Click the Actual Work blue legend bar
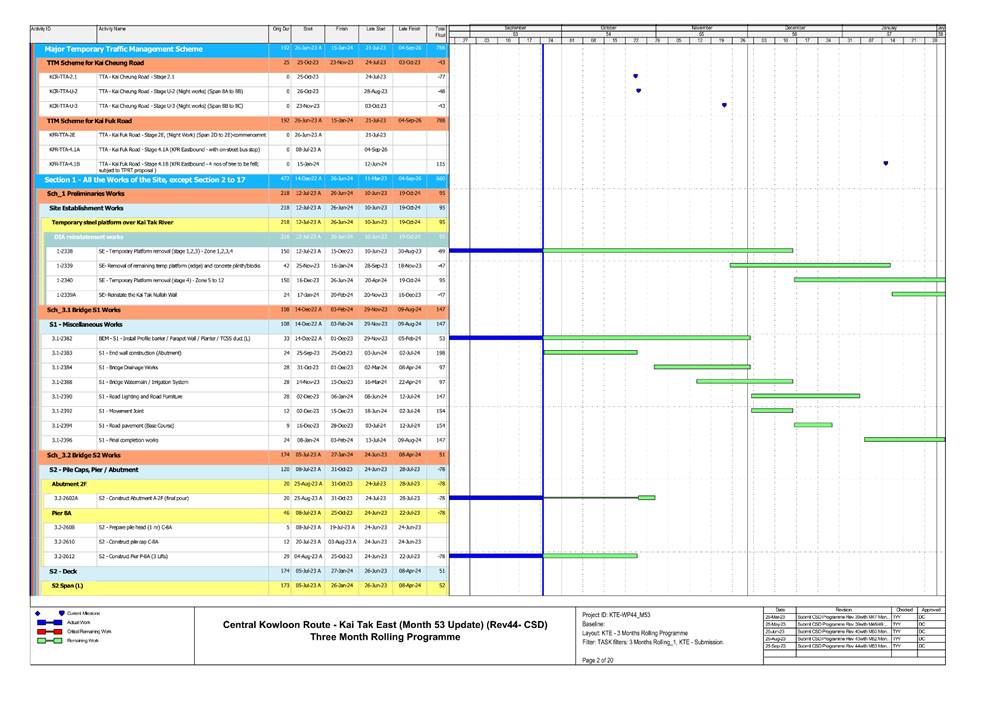The image size is (1002, 708). [x=49, y=622]
